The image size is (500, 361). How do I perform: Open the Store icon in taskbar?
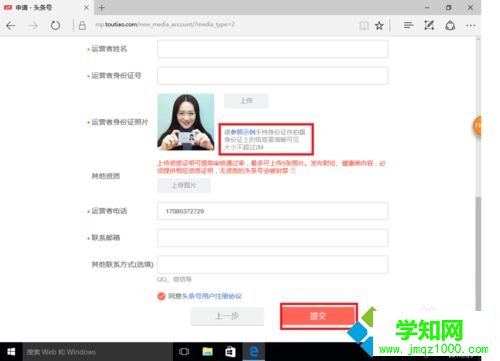(x=230, y=352)
